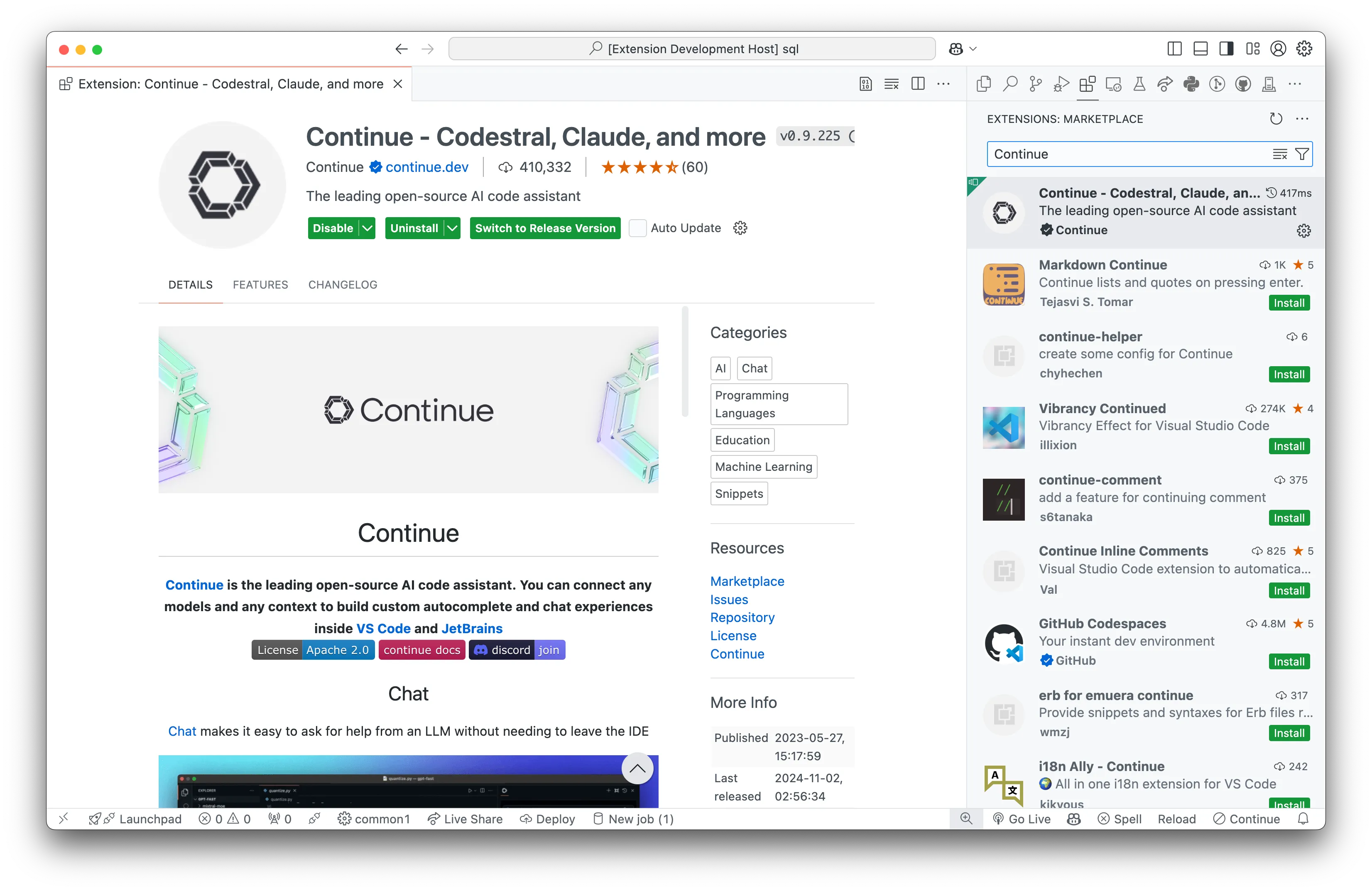Open Accounts profile icon in title bar
Image resolution: width=1372 pixels, height=891 pixels.
click(x=1278, y=49)
